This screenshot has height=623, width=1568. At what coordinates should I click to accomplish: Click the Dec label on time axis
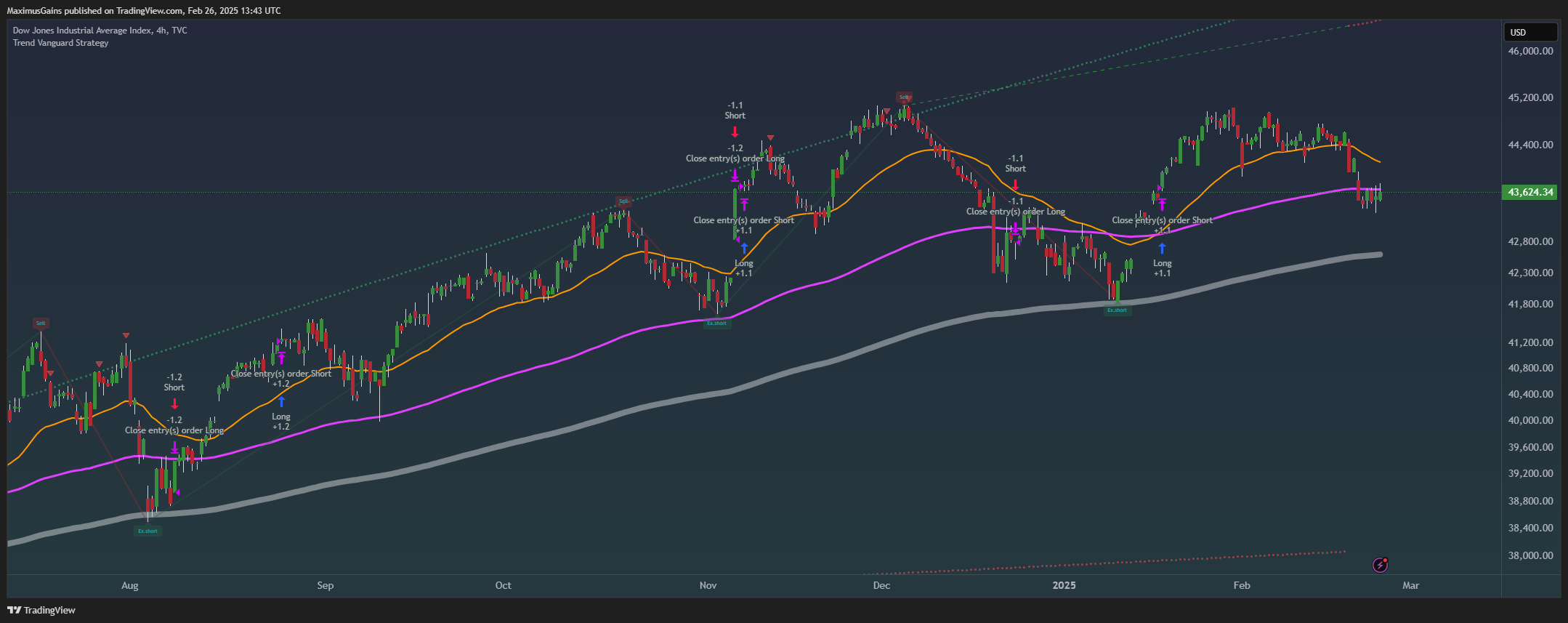[881, 585]
